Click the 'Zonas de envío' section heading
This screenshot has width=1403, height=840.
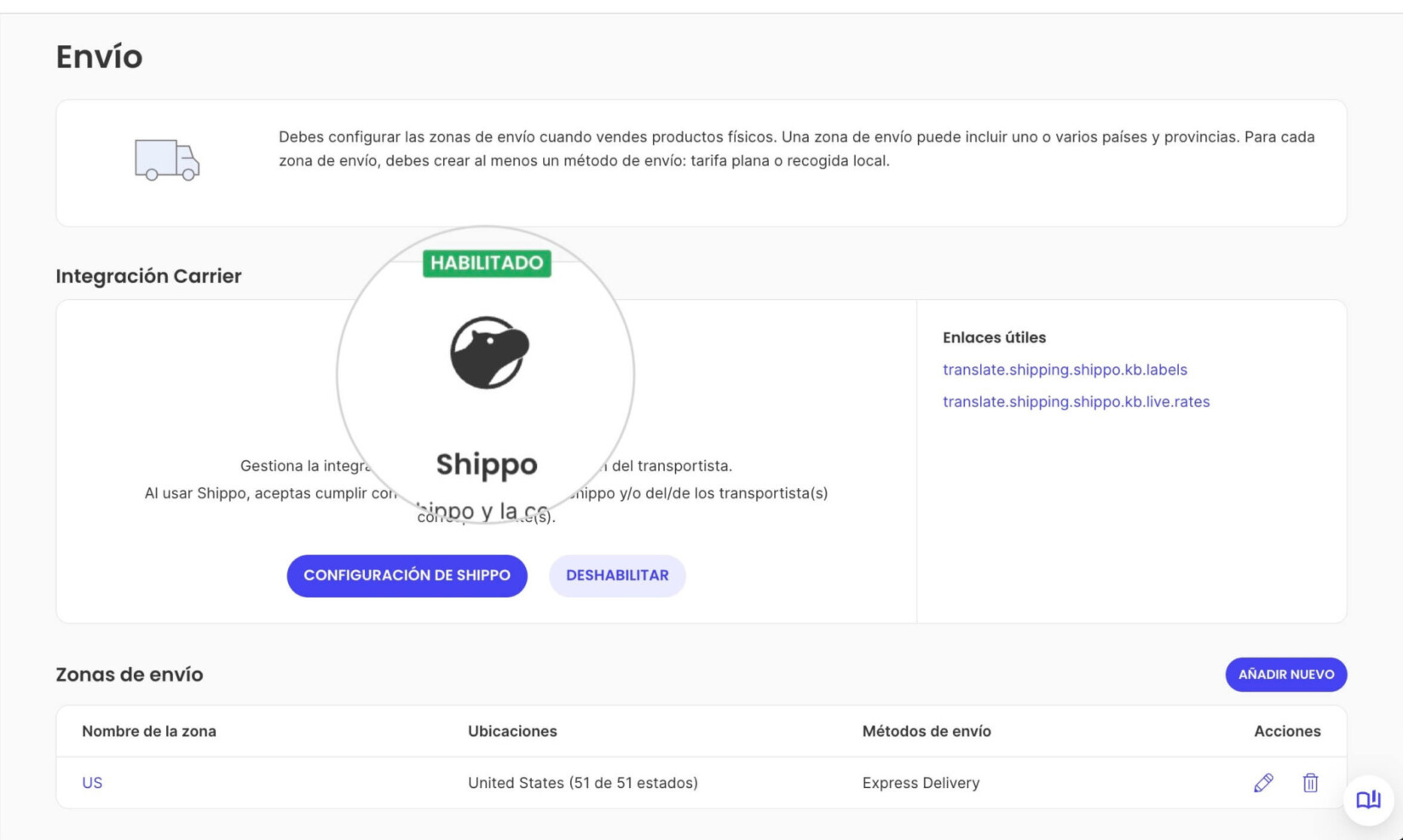coord(130,674)
